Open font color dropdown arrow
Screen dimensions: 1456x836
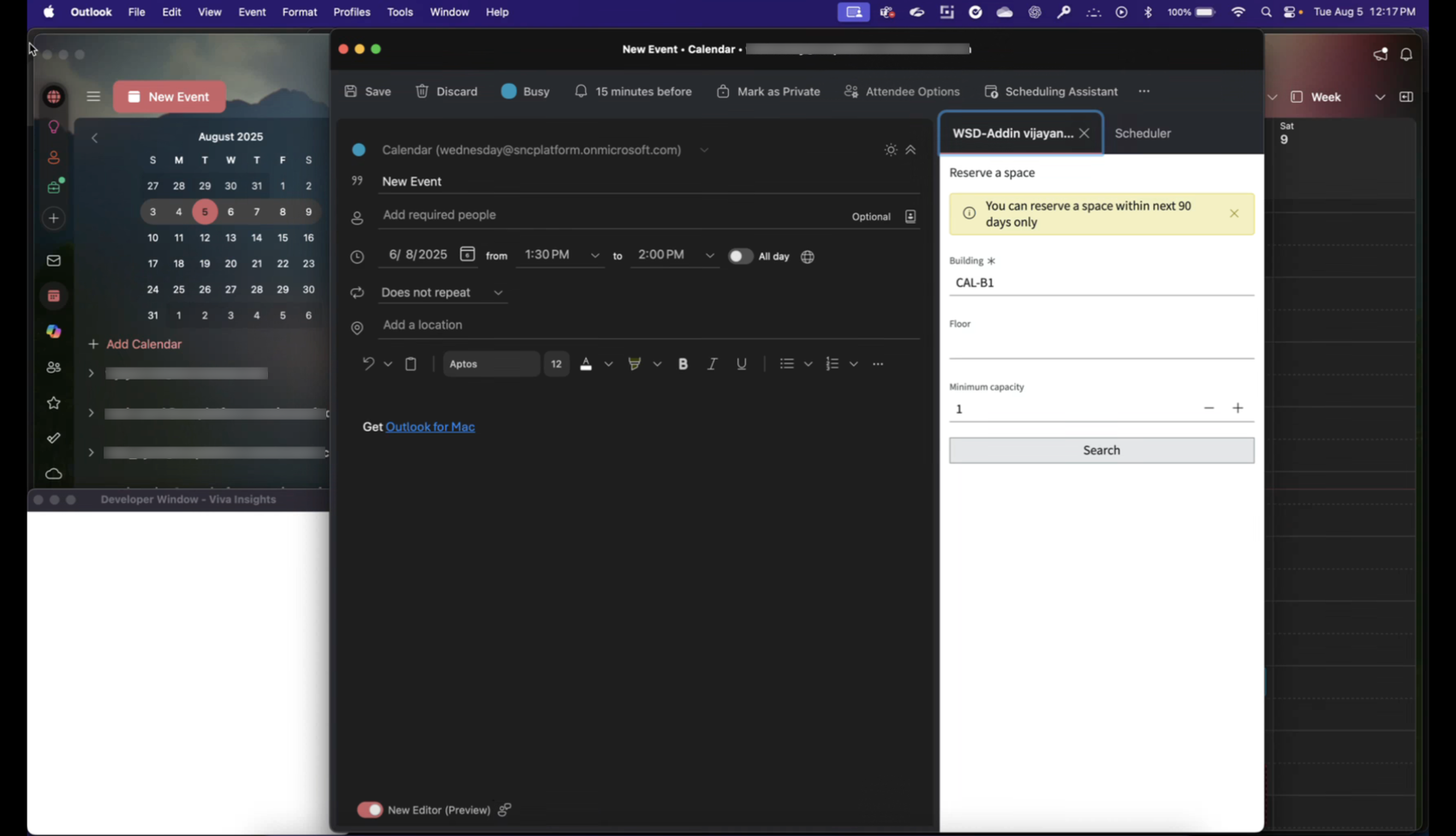coord(609,364)
